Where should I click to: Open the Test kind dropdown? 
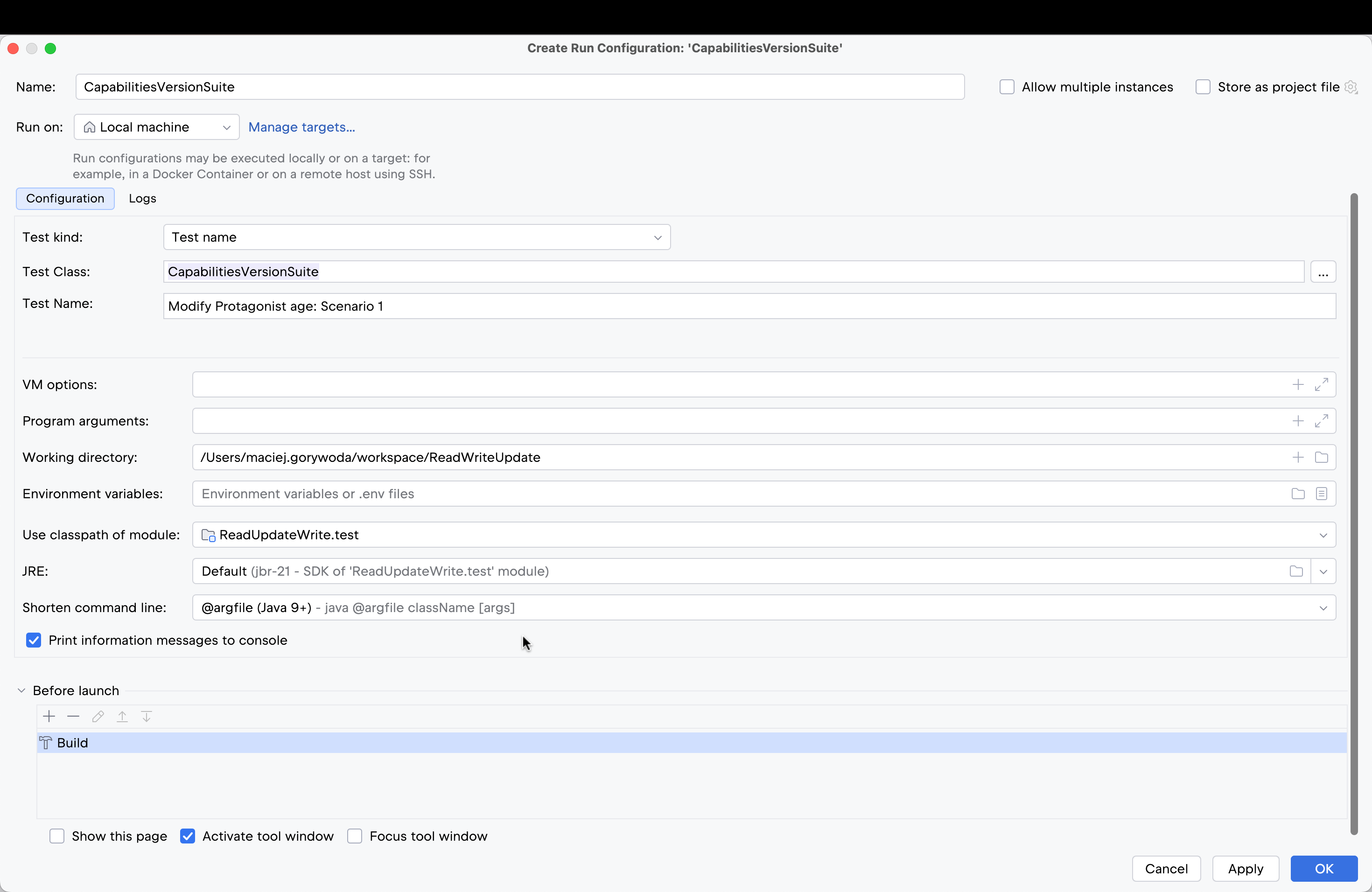click(x=417, y=237)
